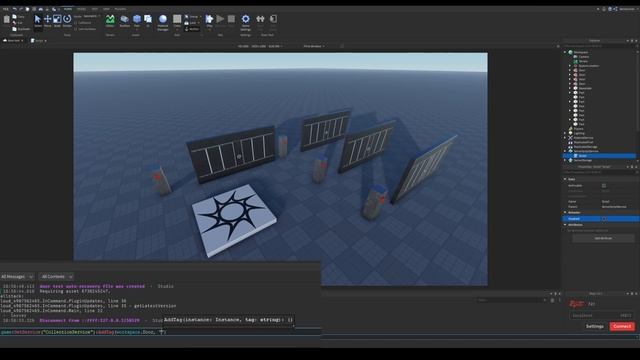Switch to the PLUGINS ribbon tab
The image size is (640, 360).
[120, 9]
